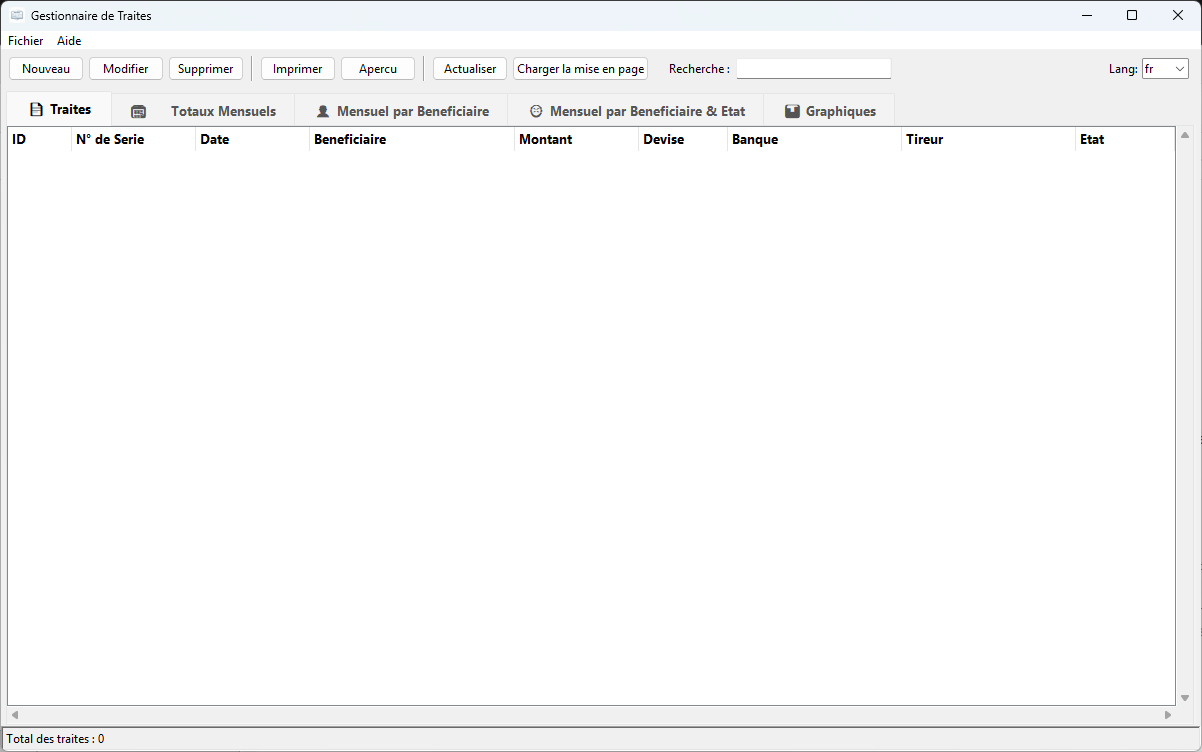Click the Modifier button

pyautogui.click(x=126, y=69)
